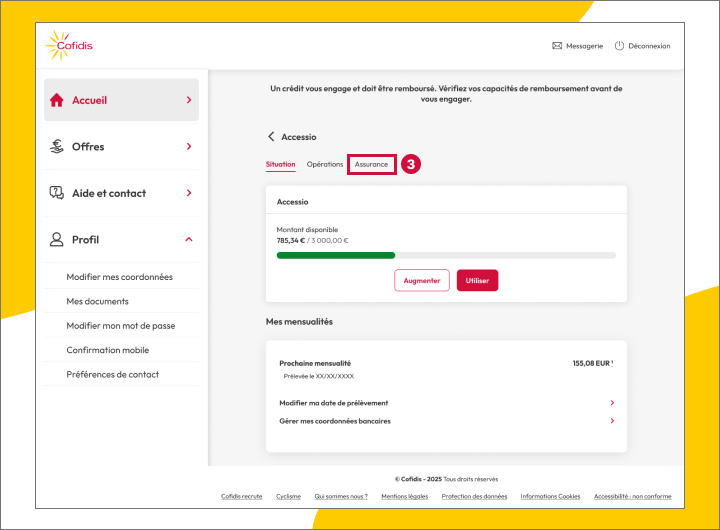This screenshot has height=530, width=720.
Task: Select Modifier mon mot de passe
Action: pyautogui.click(x=121, y=326)
